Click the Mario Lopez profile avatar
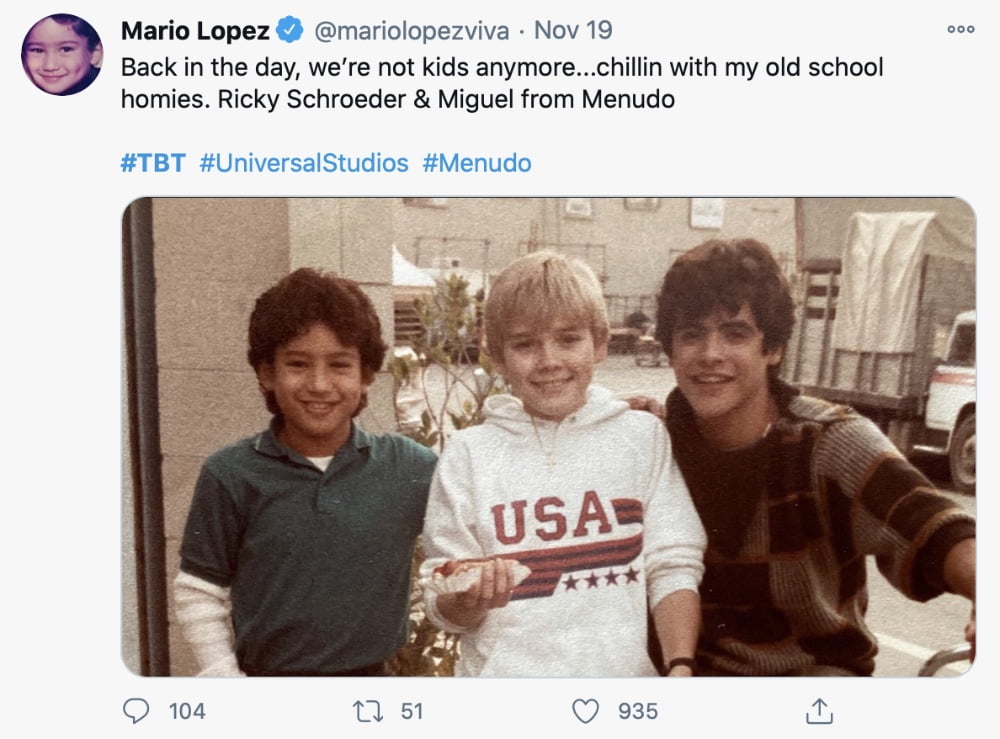Screen dimensions: 1000x739 click(x=62, y=55)
